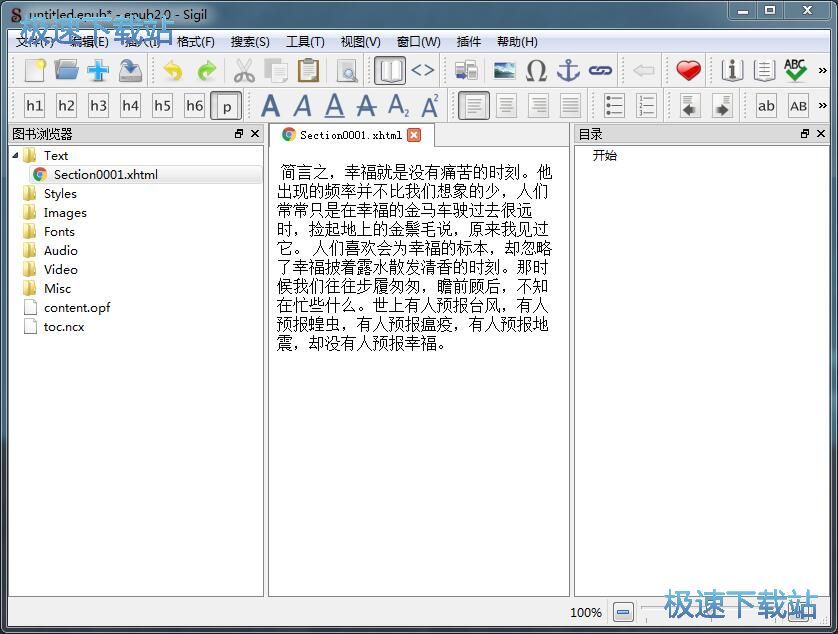Open the 视图(V) menu
The width and height of the screenshot is (838, 634).
(361, 42)
